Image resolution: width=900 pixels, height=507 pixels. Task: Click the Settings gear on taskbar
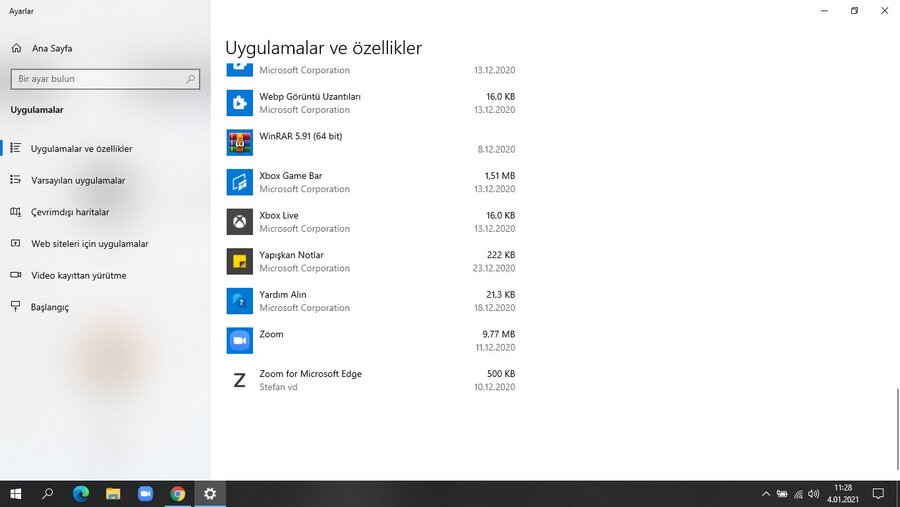click(x=210, y=494)
